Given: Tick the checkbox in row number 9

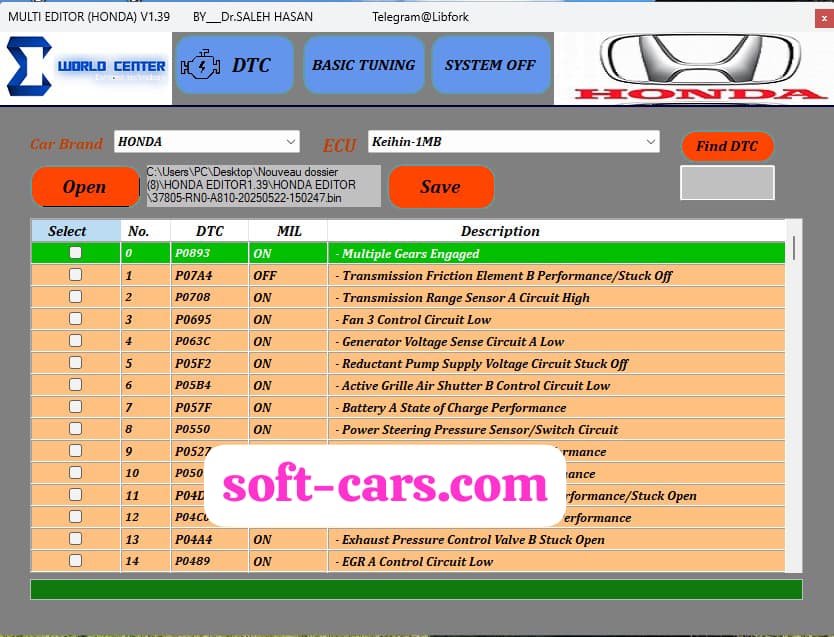Looking at the screenshot, I should [x=76, y=451].
